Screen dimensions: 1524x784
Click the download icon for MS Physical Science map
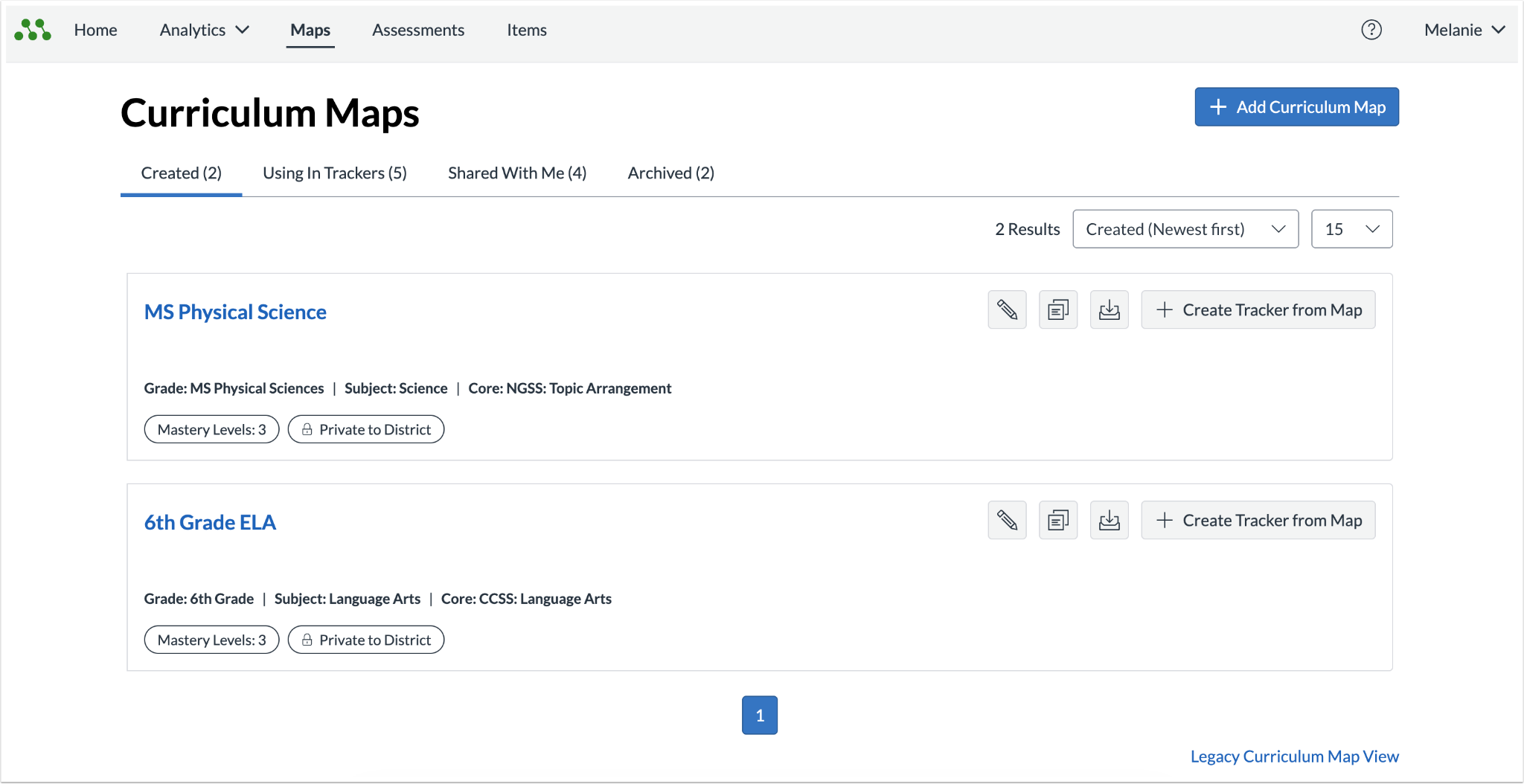point(1110,309)
